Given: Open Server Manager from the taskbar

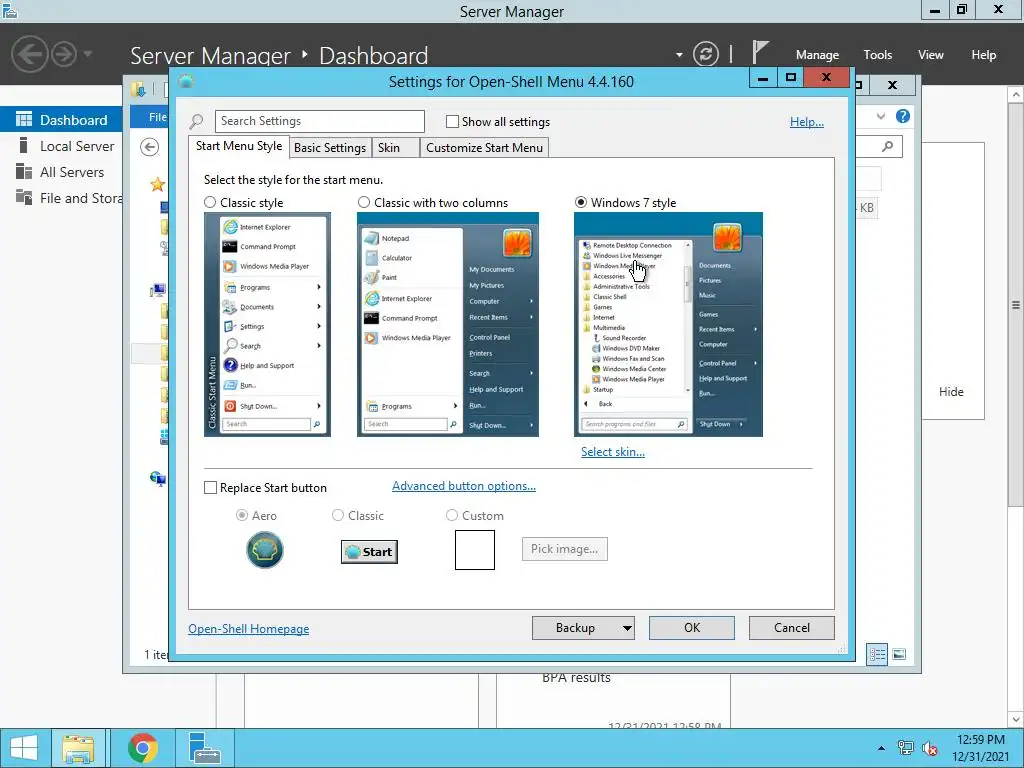Looking at the screenshot, I should pyautogui.click(x=204, y=748).
